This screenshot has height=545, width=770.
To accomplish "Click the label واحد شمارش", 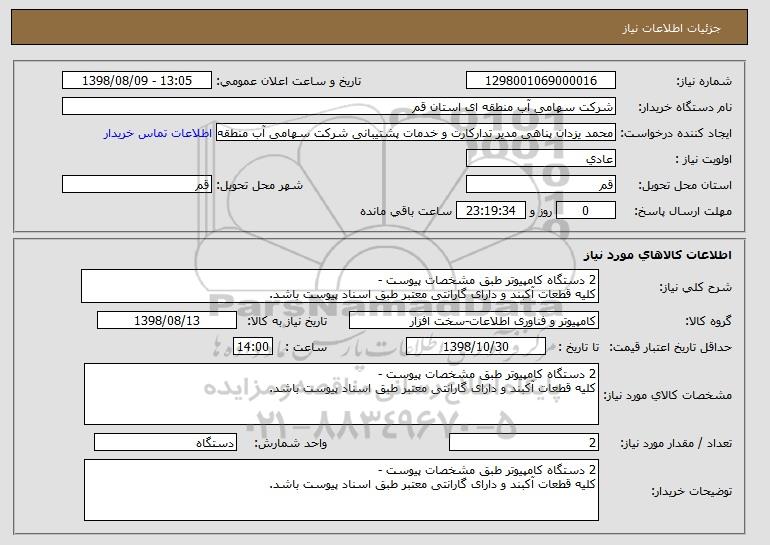I will click(x=290, y=443).
